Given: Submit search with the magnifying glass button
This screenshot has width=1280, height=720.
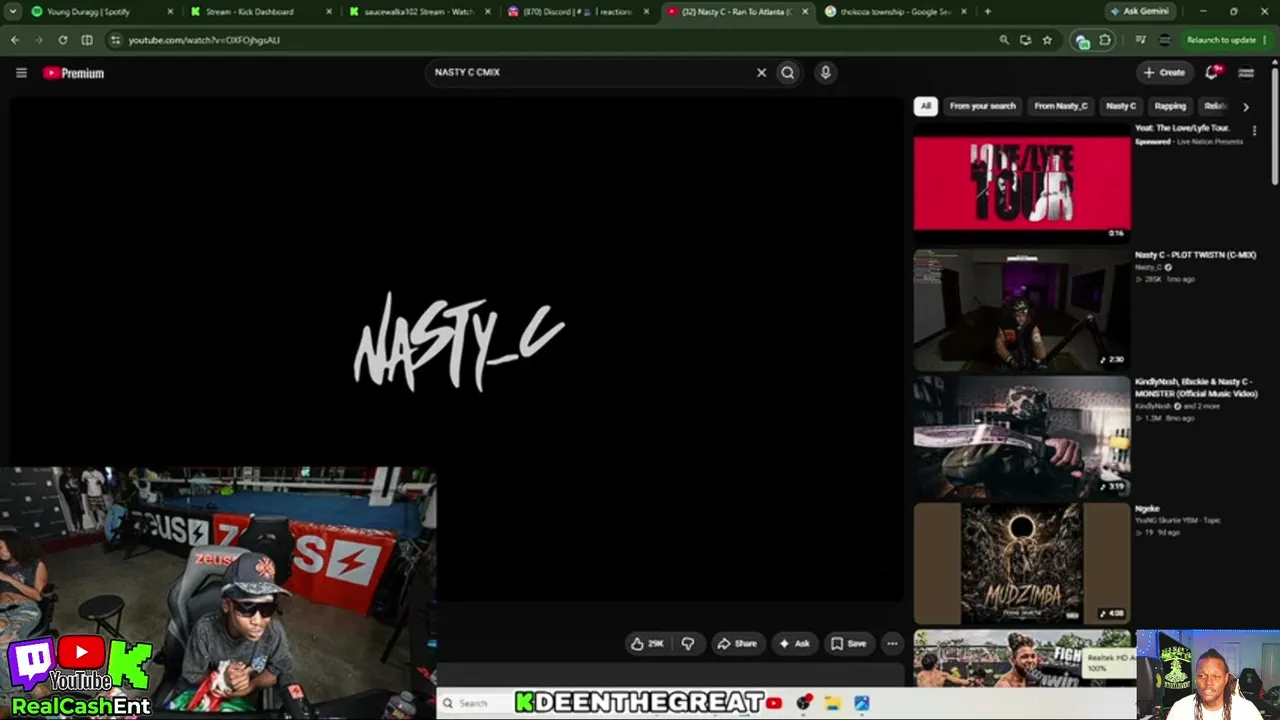Looking at the screenshot, I should click(x=788, y=72).
